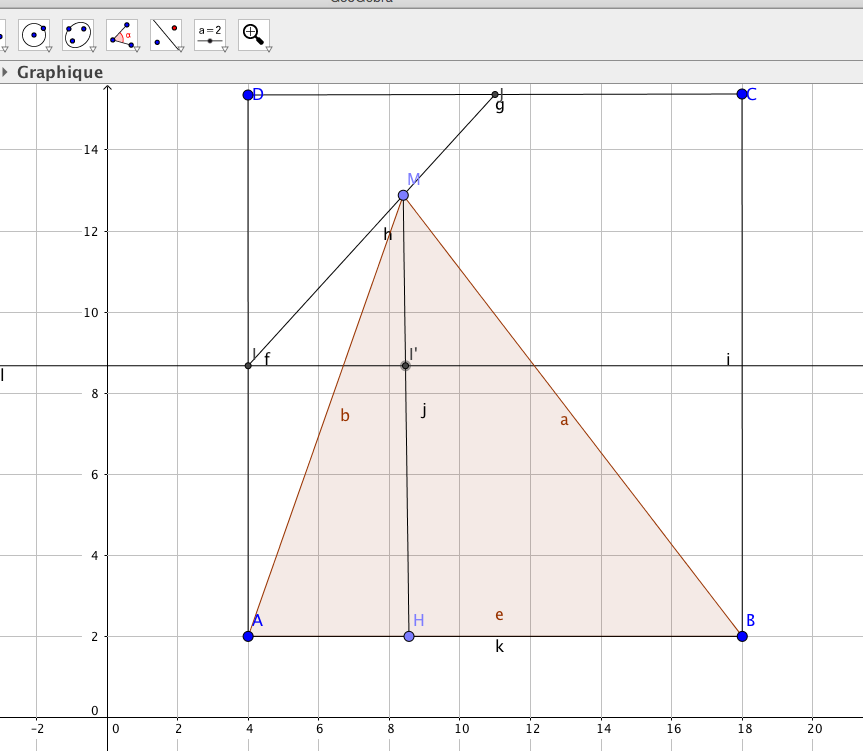Open the Circle tool's dropdown arrow
This screenshot has height=751, width=863.
pos(49,48)
